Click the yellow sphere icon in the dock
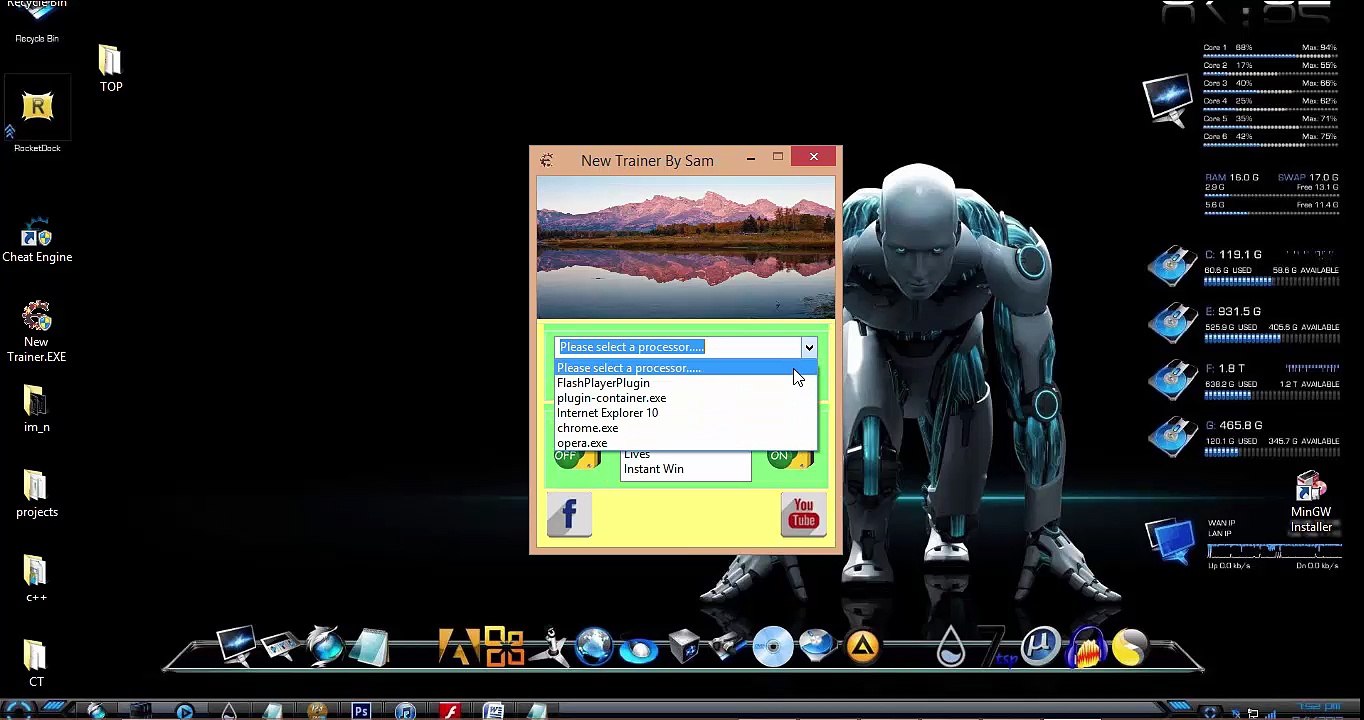Viewport: 1364px width, 720px height. (1129, 647)
